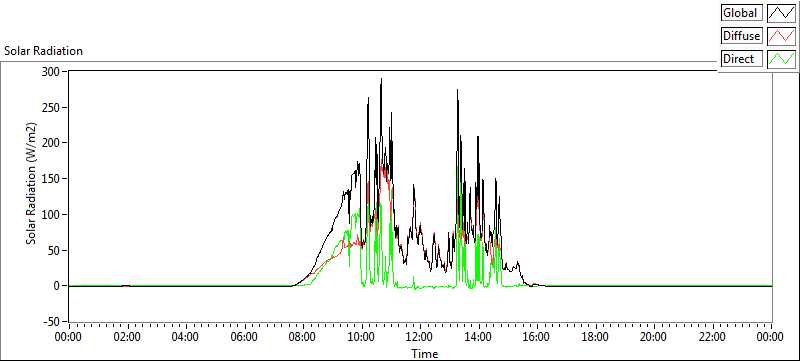
Task: Click the 'Solar Radiation' chart title
Action: pos(43,51)
